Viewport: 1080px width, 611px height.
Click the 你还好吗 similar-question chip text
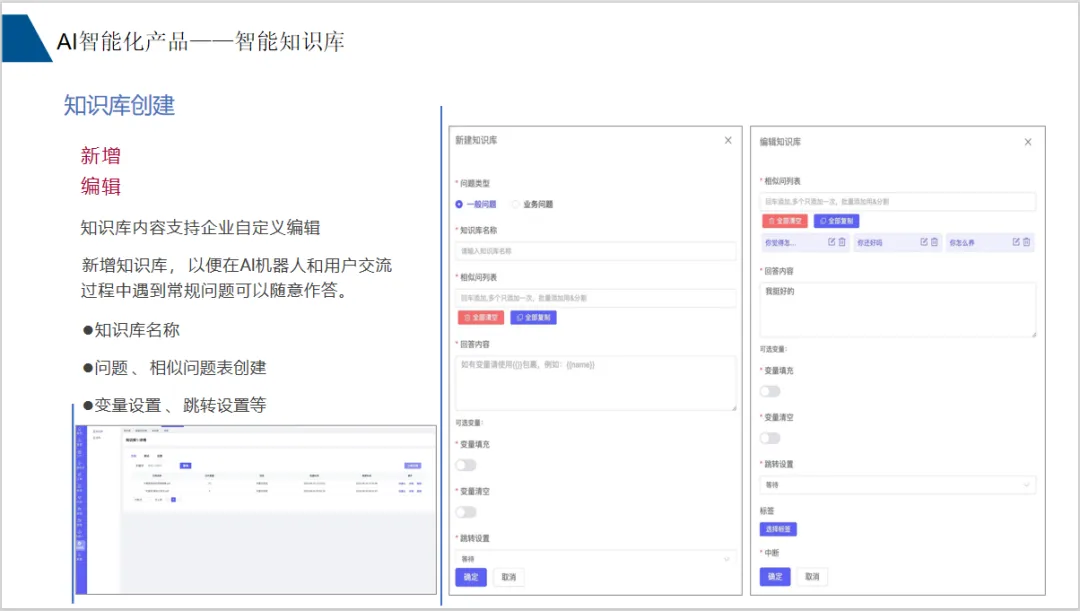[x=869, y=242]
